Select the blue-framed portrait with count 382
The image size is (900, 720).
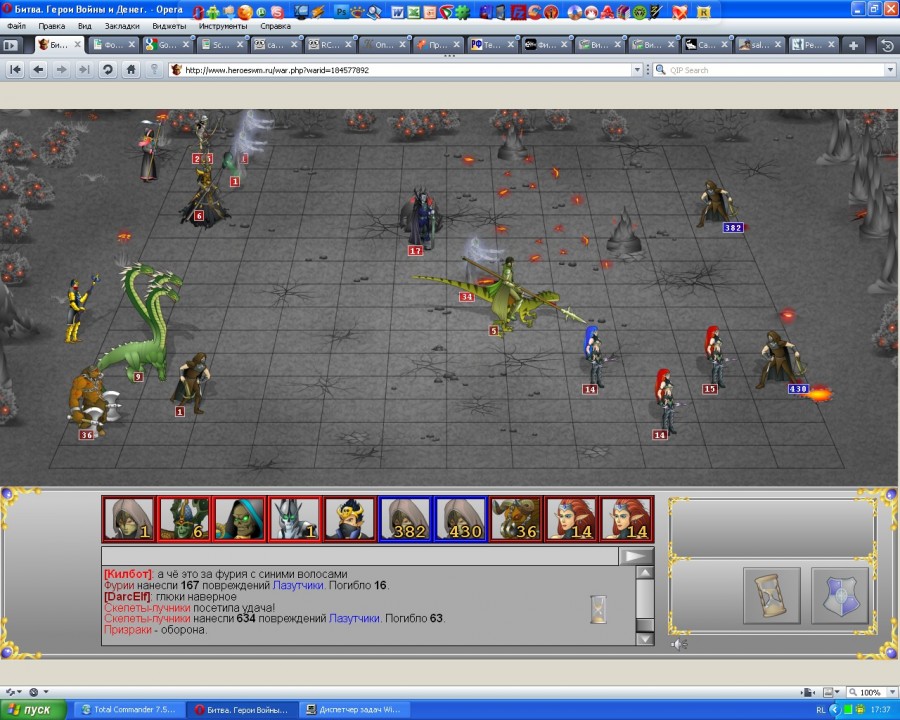(x=405, y=519)
